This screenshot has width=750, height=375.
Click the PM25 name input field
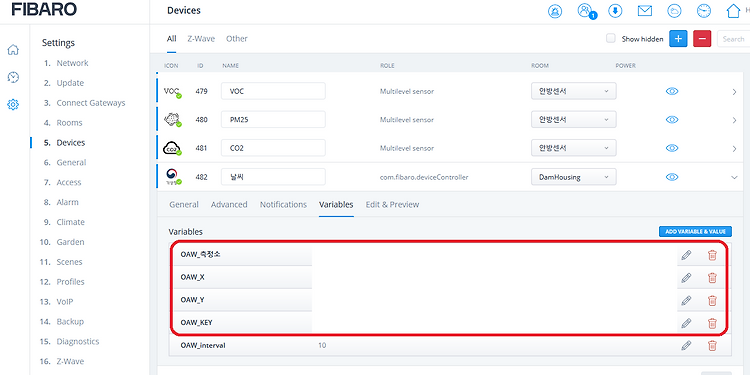[x=273, y=120]
